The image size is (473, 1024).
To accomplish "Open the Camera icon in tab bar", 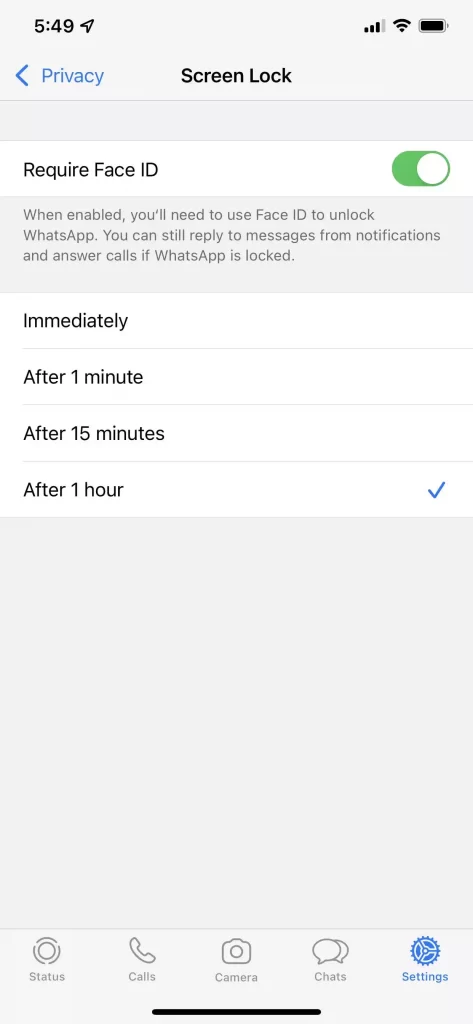I will pos(236,952).
